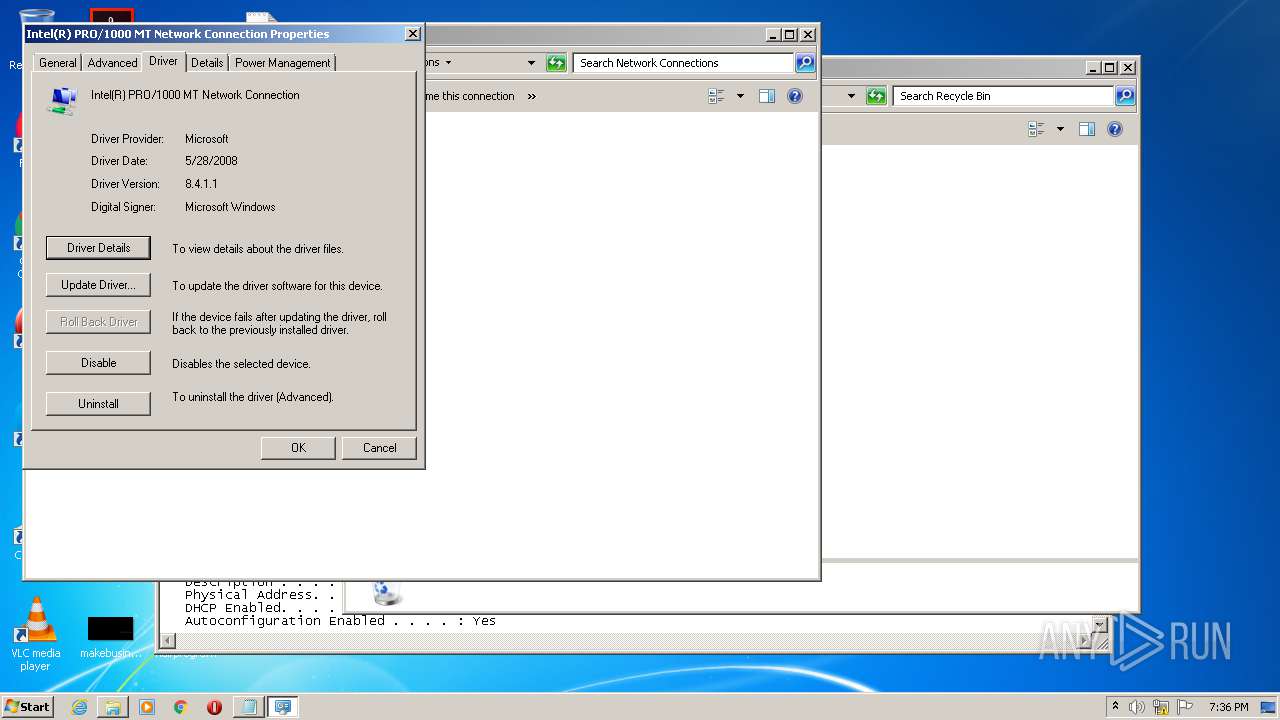Refresh the Network Connections window
The height and width of the screenshot is (720, 1280).
pyautogui.click(x=556, y=63)
